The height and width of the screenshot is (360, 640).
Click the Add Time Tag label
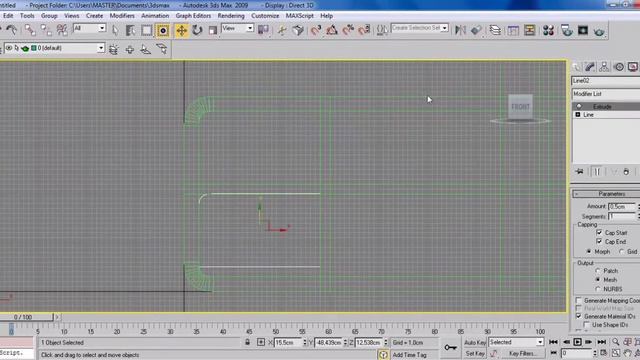[x=409, y=355]
